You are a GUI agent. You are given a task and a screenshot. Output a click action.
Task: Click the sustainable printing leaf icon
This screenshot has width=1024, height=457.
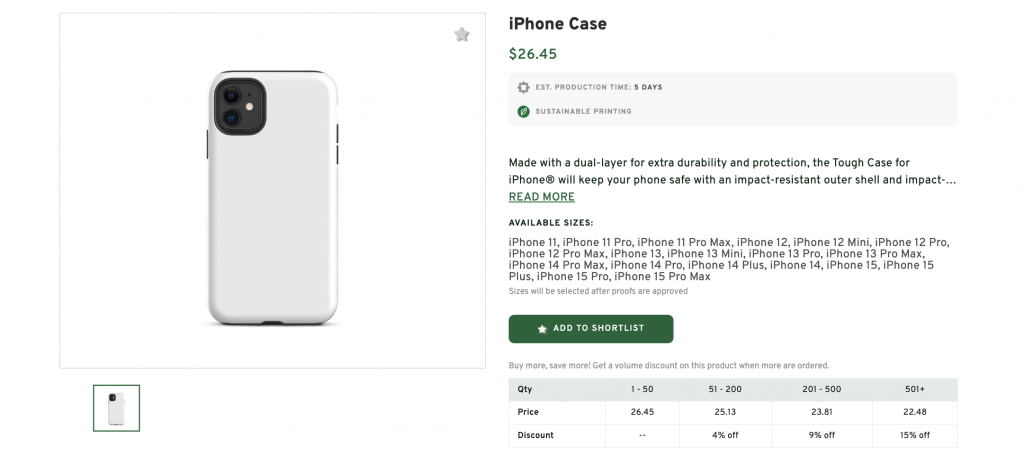pyautogui.click(x=523, y=111)
